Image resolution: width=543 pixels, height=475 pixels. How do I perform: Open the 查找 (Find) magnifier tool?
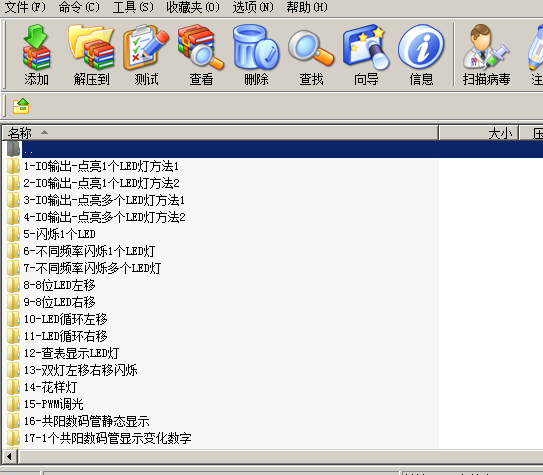(311, 55)
